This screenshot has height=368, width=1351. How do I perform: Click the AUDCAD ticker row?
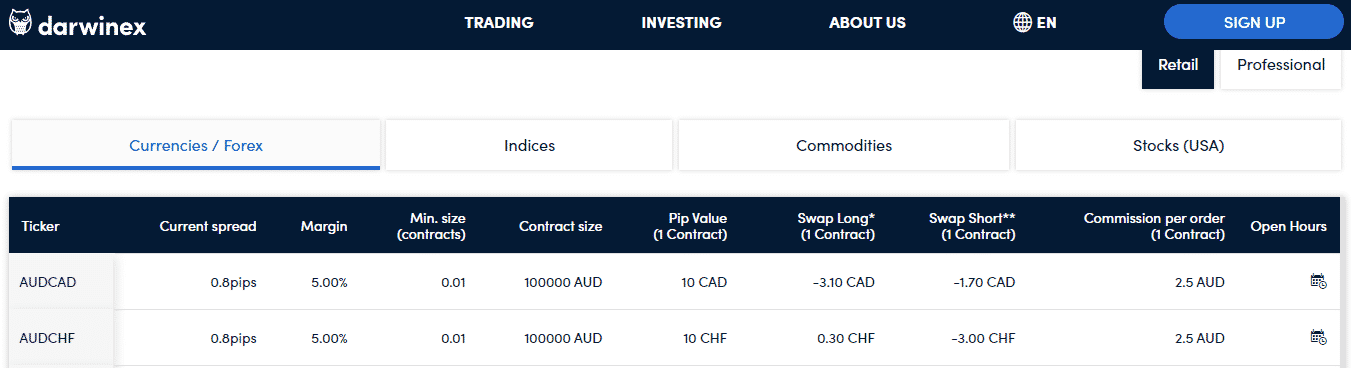pos(675,282)
